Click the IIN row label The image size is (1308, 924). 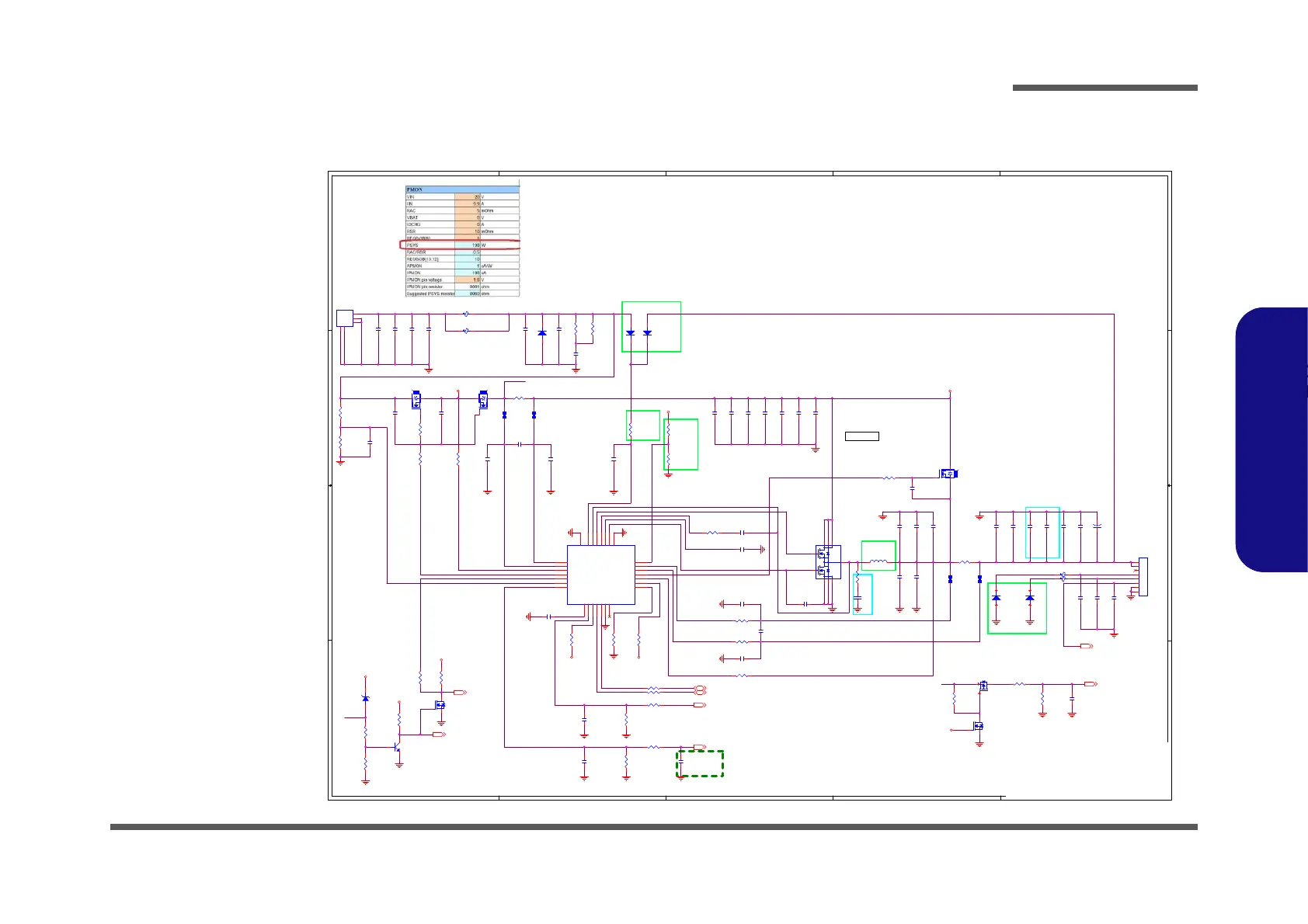[430, 203]
